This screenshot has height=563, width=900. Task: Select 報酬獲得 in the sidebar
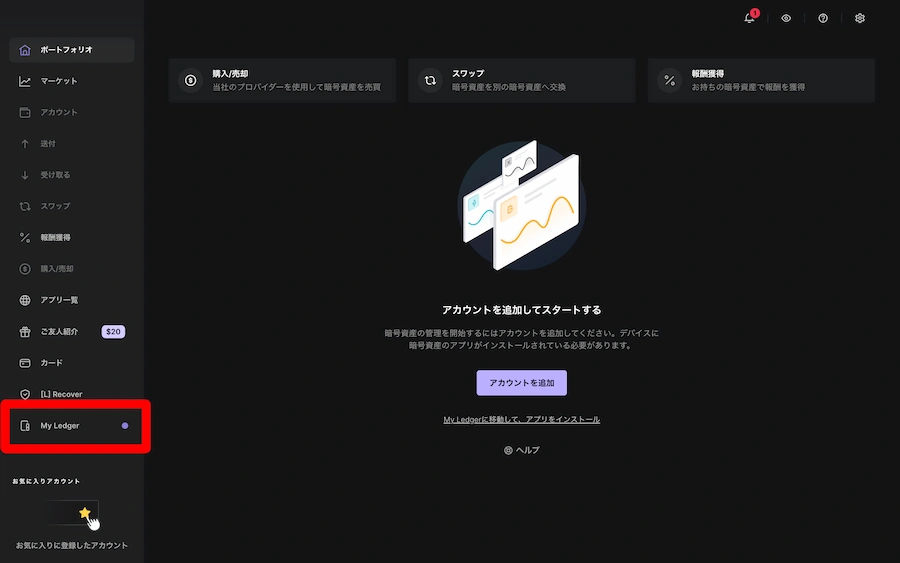pos(55,238)
